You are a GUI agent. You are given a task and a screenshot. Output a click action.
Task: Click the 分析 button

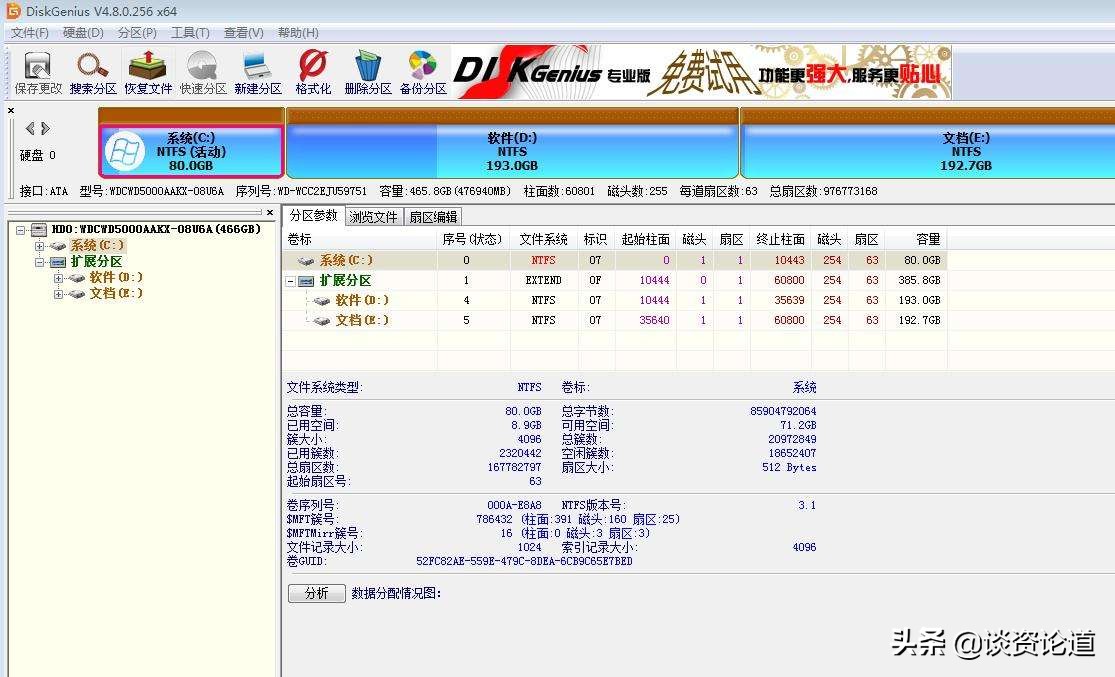(316, 593)
